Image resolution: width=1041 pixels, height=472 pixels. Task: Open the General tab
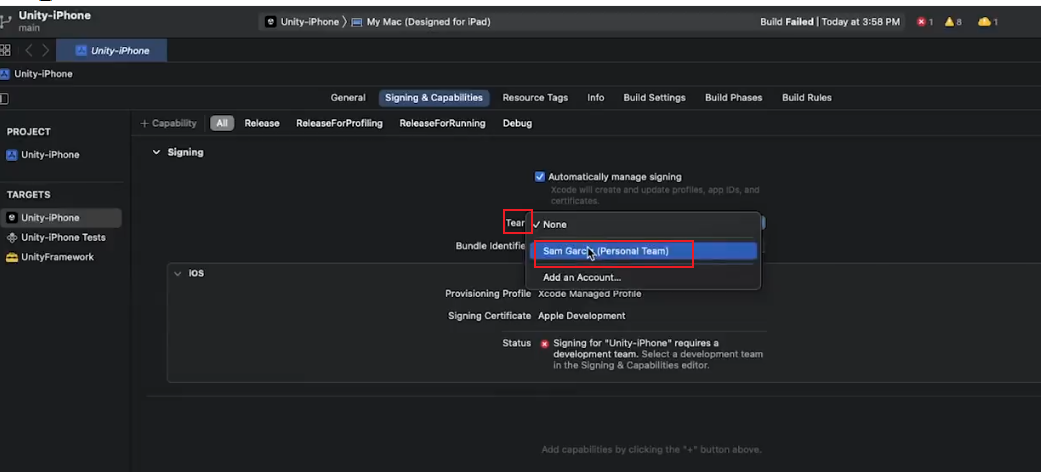coord(348,98)
